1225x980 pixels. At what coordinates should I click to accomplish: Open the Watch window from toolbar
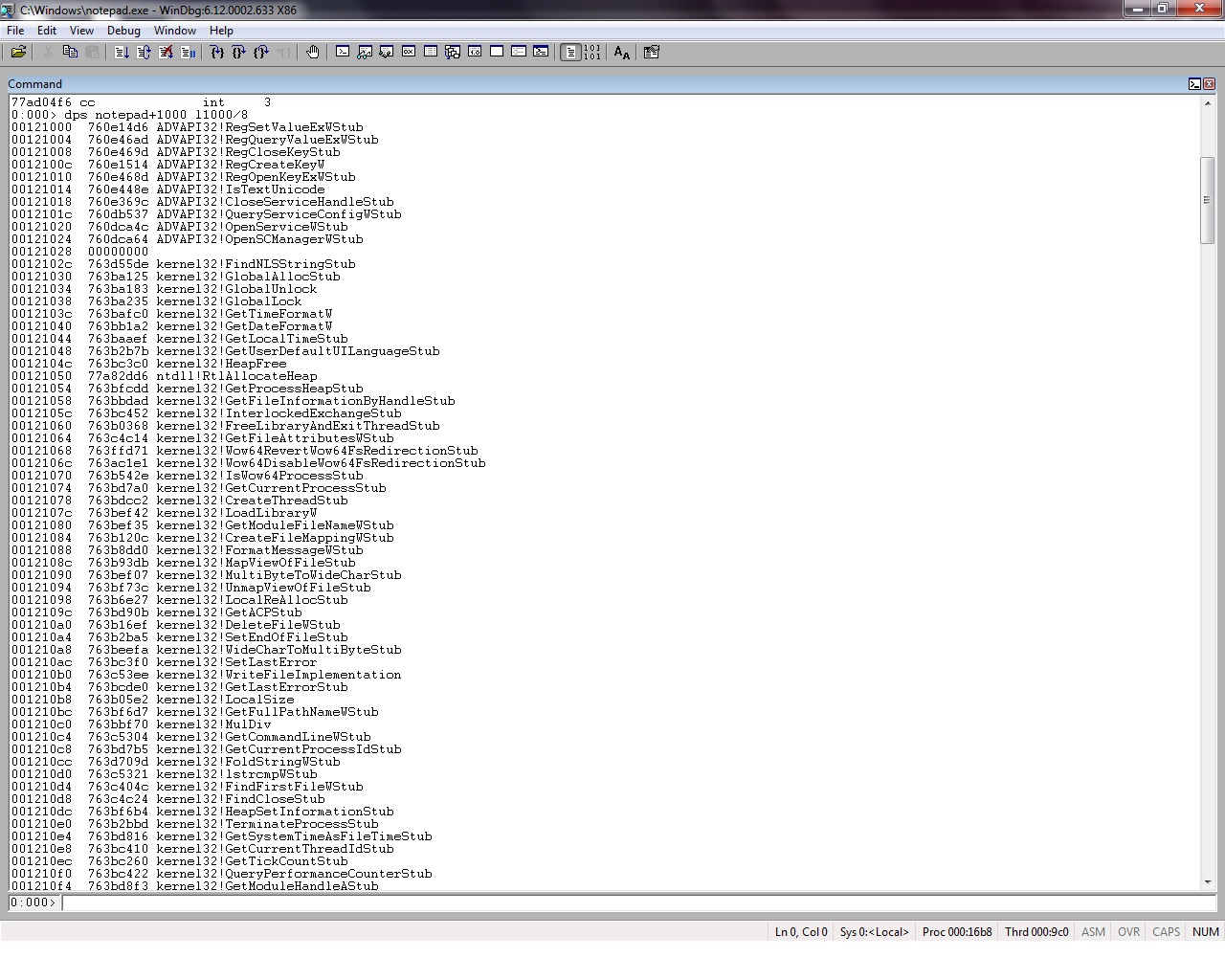click(365, 53)
